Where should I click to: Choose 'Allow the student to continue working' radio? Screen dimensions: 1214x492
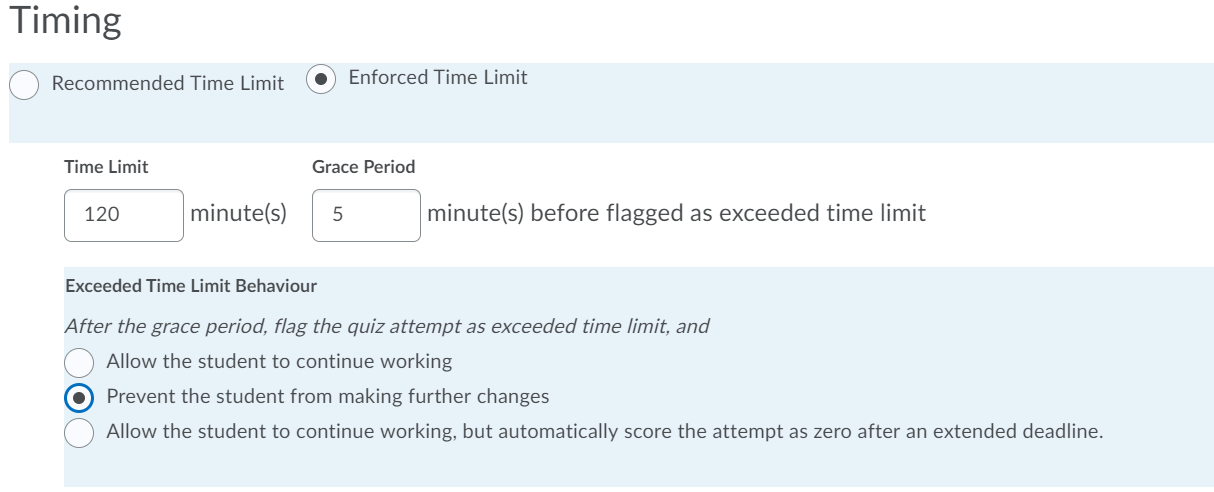pyautogui.click(x=79, y=361)
